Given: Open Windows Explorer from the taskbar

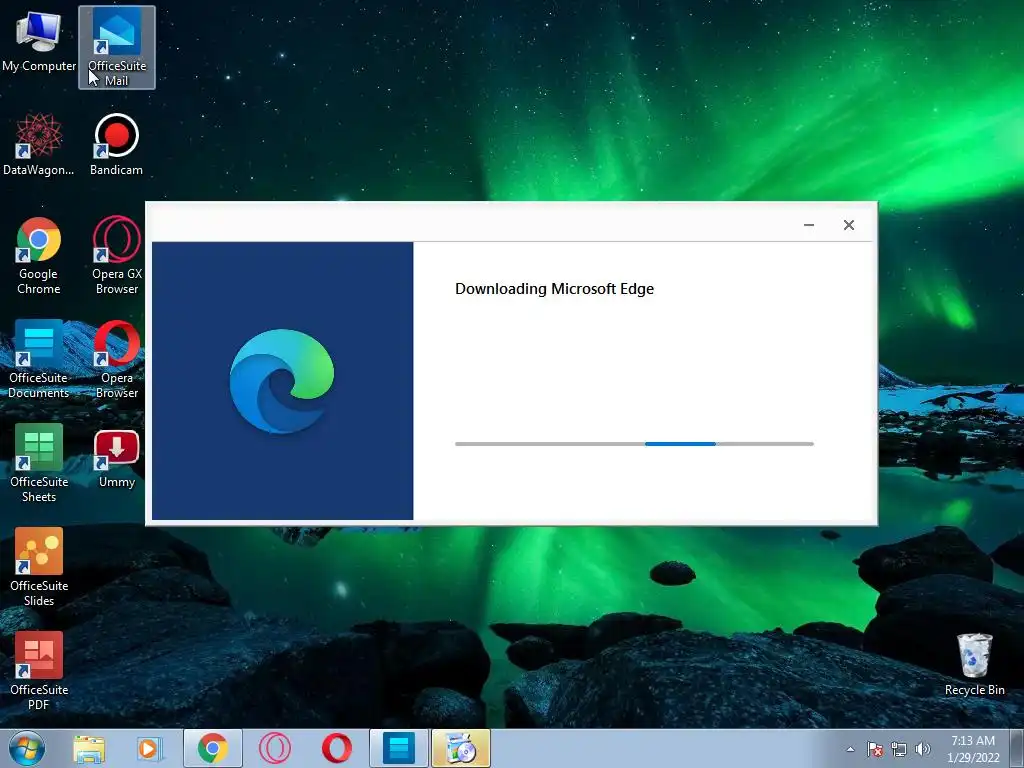Looking at the screenshot, I should [89, 749].
